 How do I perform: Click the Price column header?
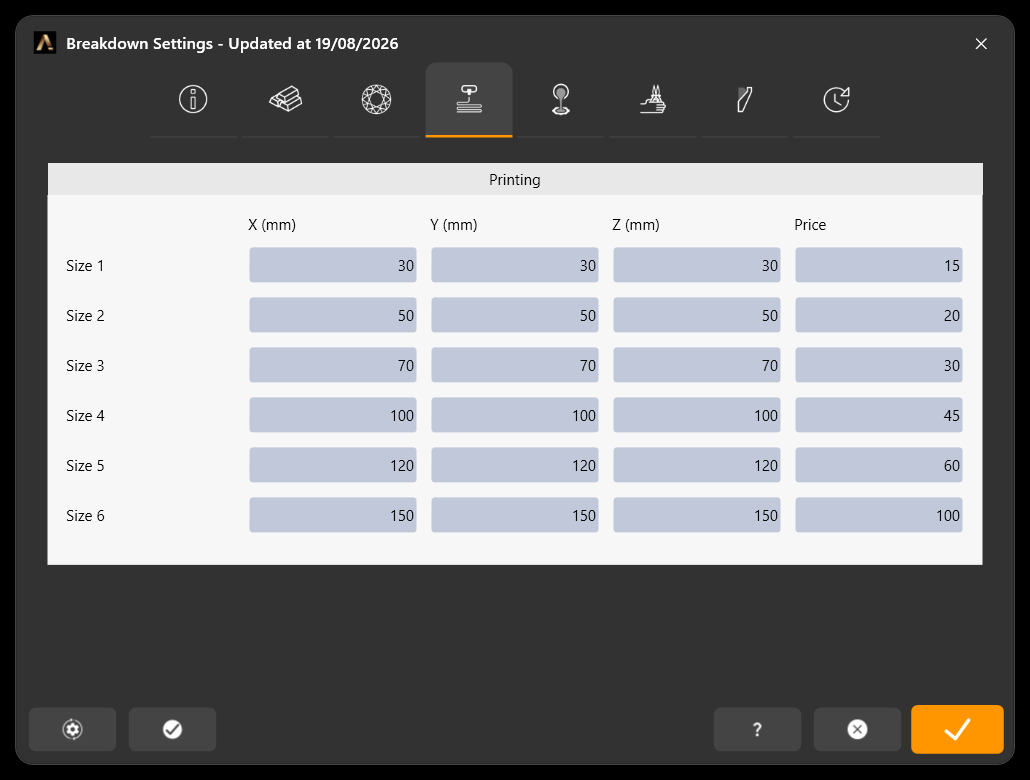click(x=810, y=225)
